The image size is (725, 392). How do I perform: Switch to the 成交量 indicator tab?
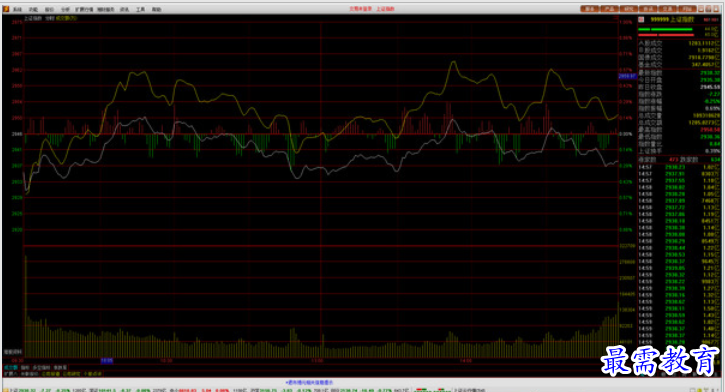(x=10, y=368)
